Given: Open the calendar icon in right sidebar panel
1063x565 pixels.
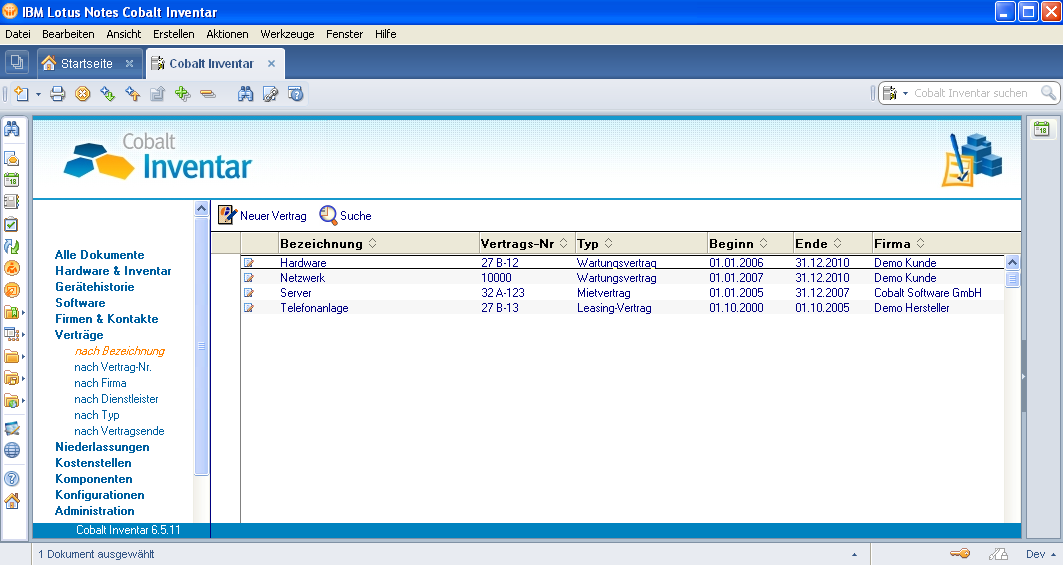Looking at the screenshot, I should (1041, 129).
